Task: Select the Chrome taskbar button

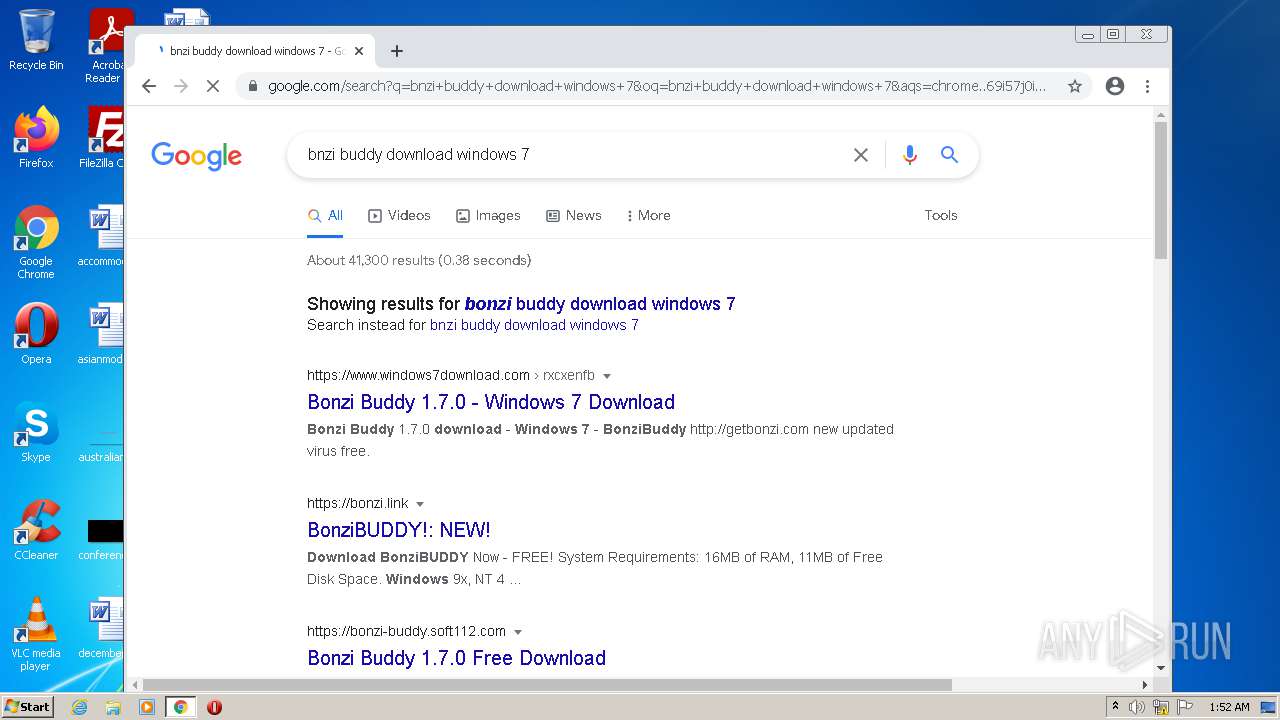Action: click(180, 707)
